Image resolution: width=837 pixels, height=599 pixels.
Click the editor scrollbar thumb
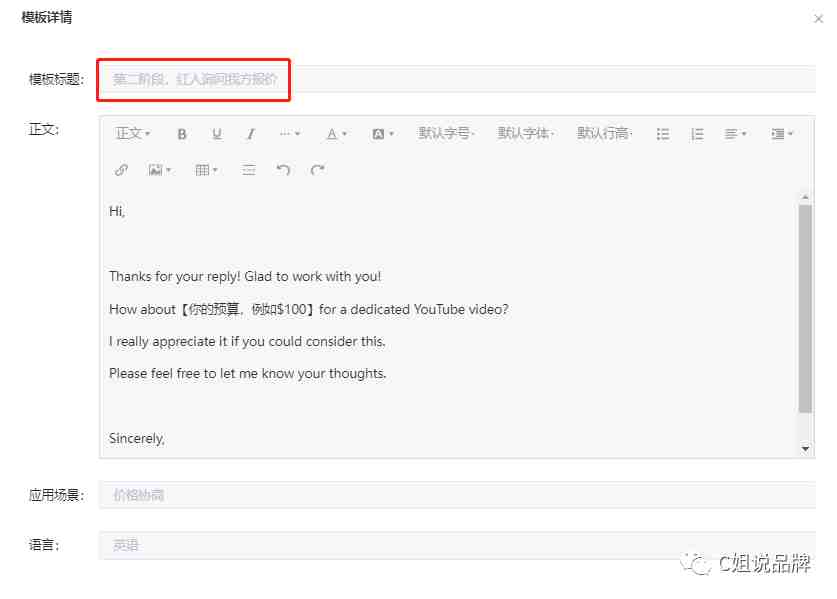coord(805,309)
